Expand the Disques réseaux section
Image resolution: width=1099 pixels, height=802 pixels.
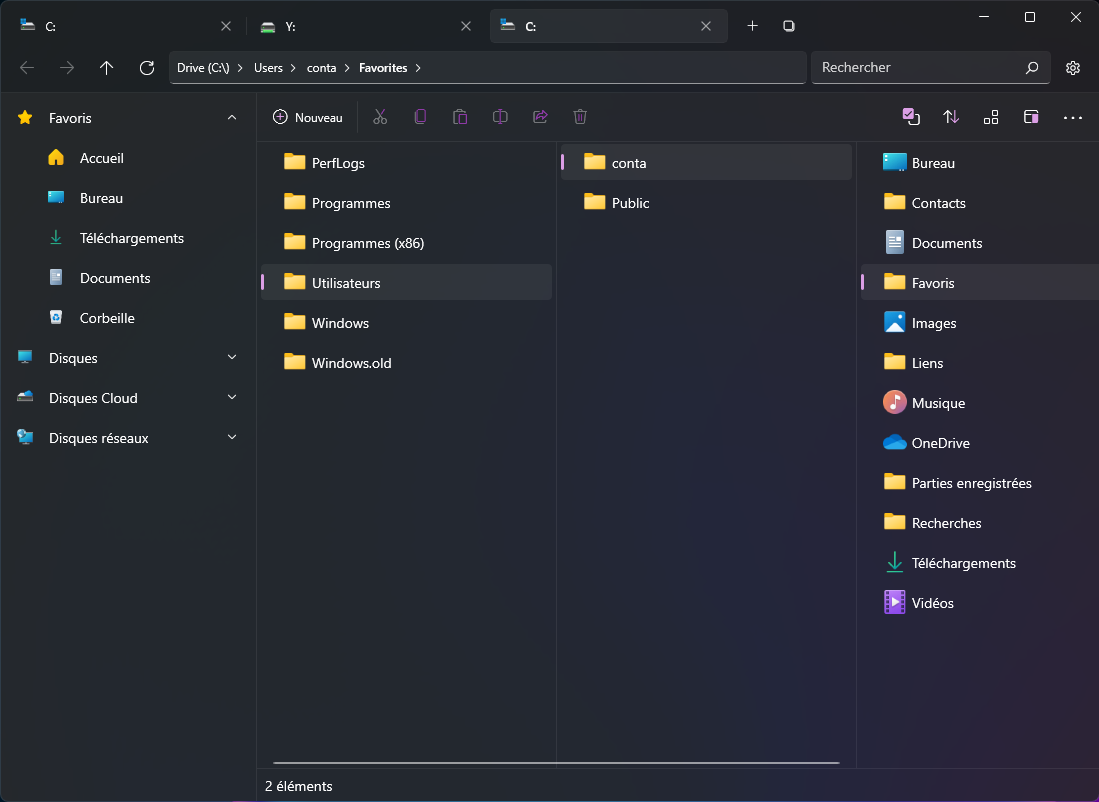tap(232, 437)
